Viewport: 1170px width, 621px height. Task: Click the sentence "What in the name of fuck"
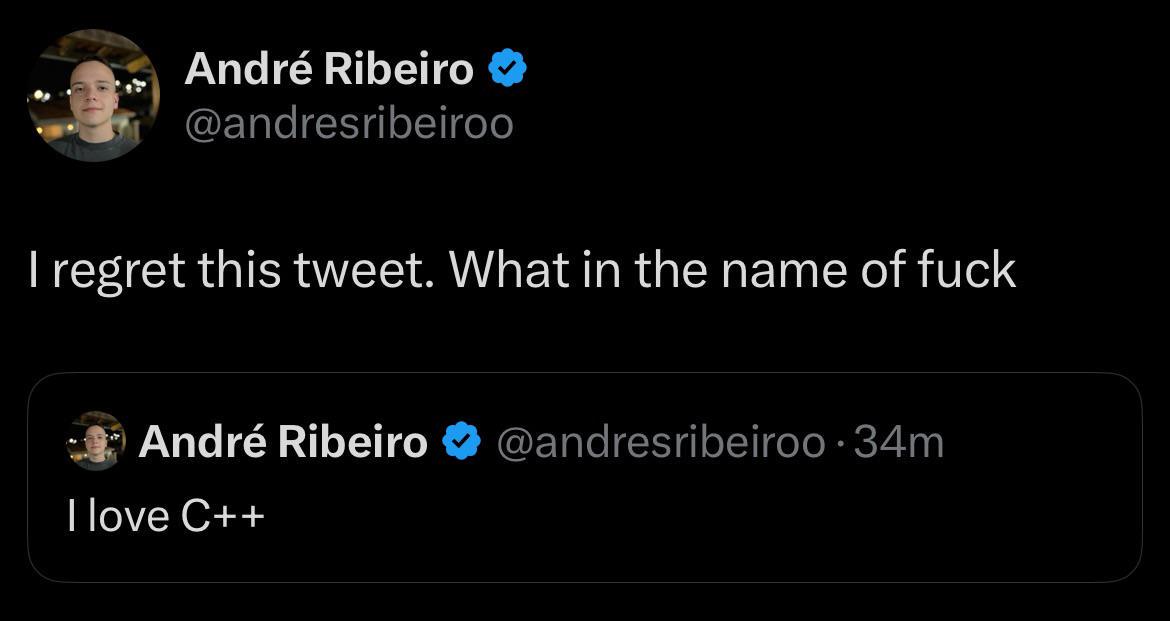click(733, 271)
